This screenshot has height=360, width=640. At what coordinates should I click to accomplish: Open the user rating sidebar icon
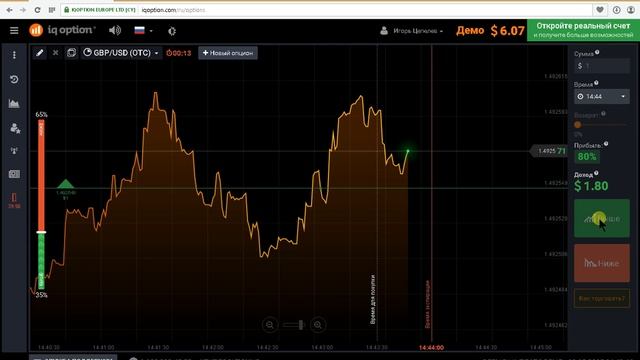[x=15, y=128]
